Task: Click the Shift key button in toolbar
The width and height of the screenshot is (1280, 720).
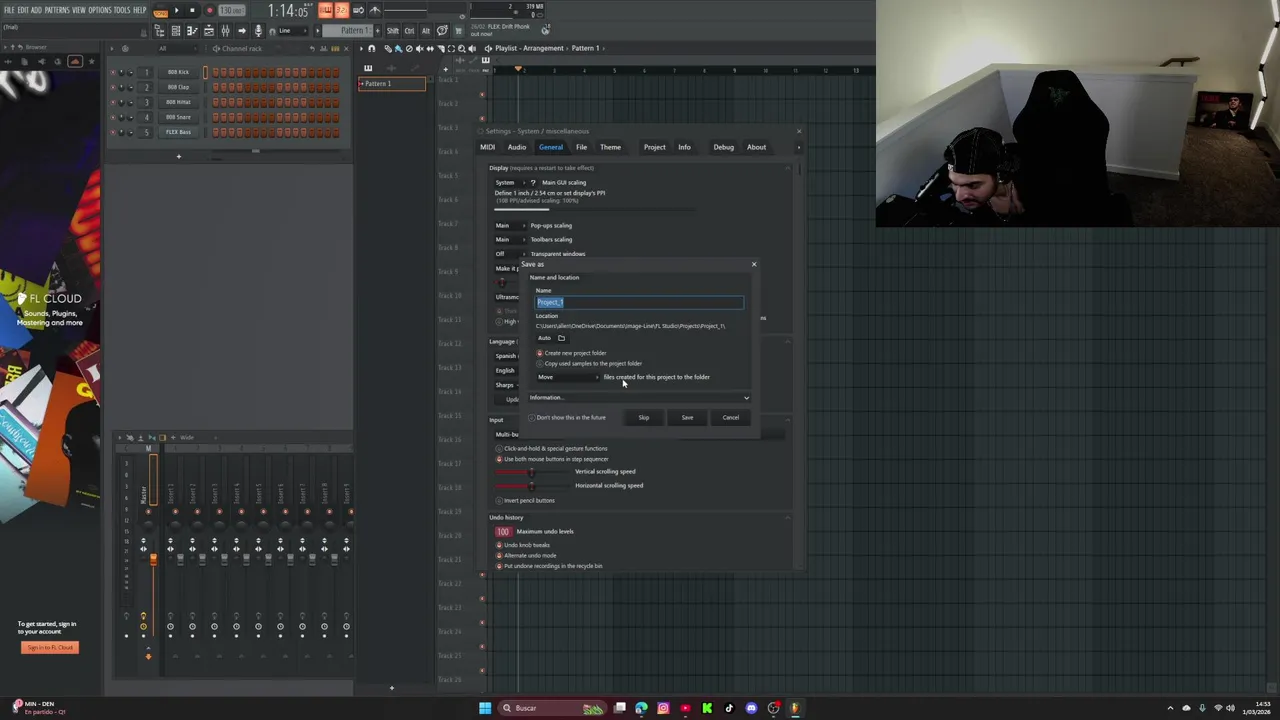Action: coord(393,31)
